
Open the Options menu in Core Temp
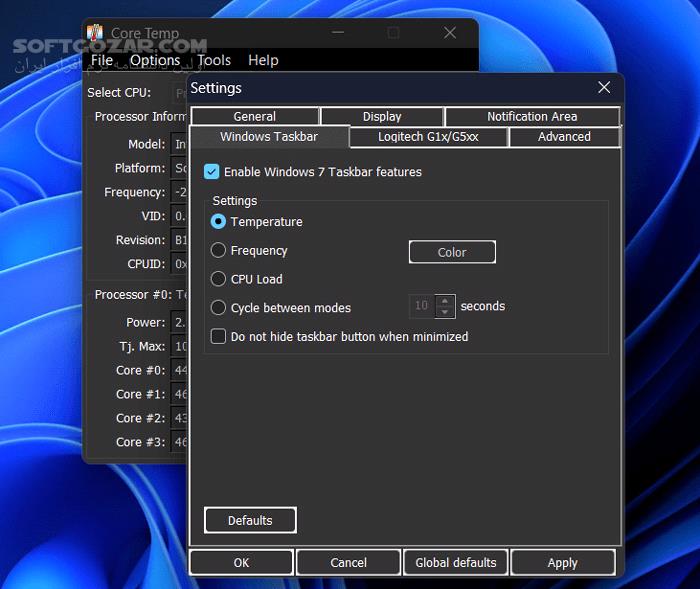pos(155,60)
